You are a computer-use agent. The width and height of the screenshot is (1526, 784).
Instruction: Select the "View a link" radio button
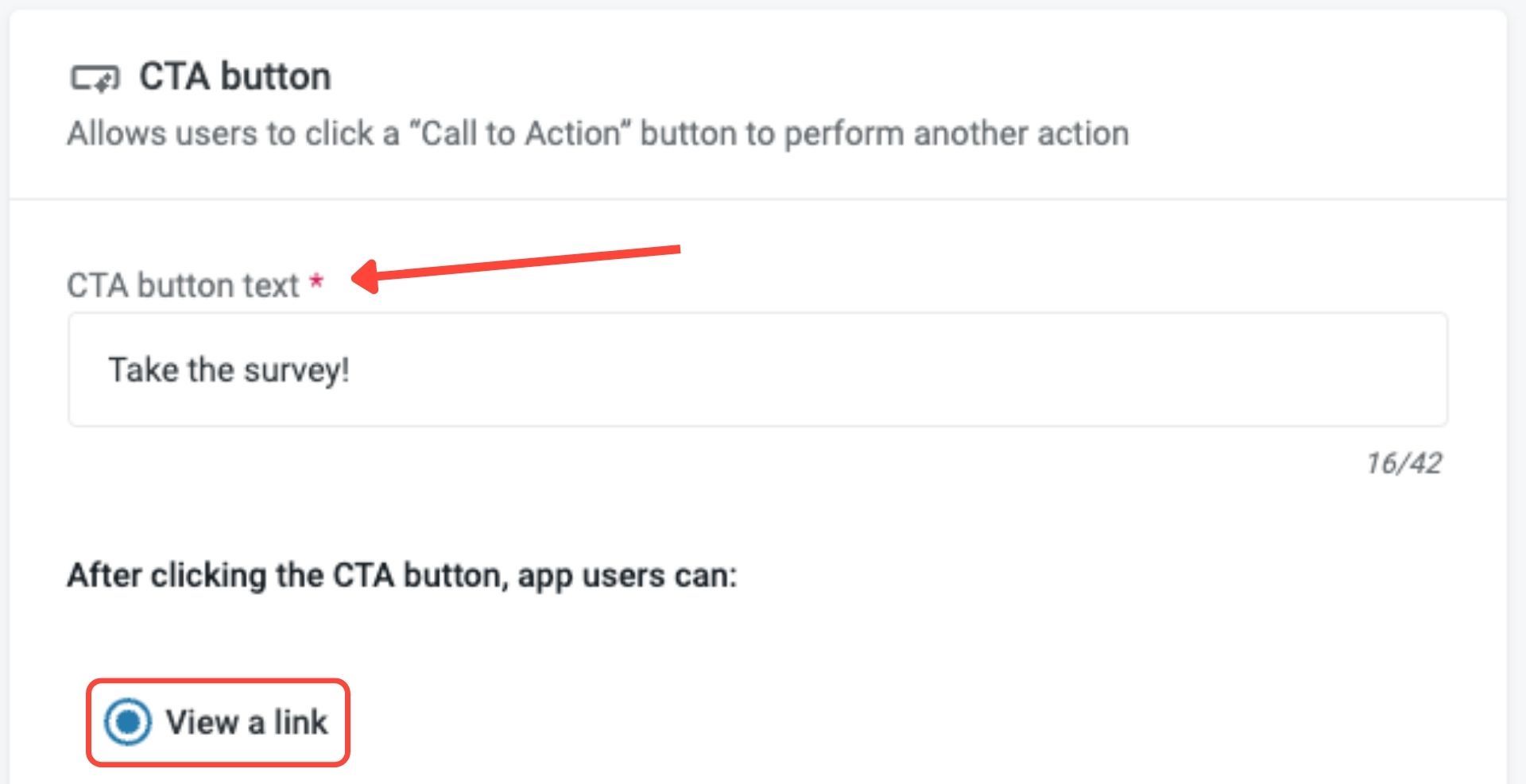click(x=127, y=722)
